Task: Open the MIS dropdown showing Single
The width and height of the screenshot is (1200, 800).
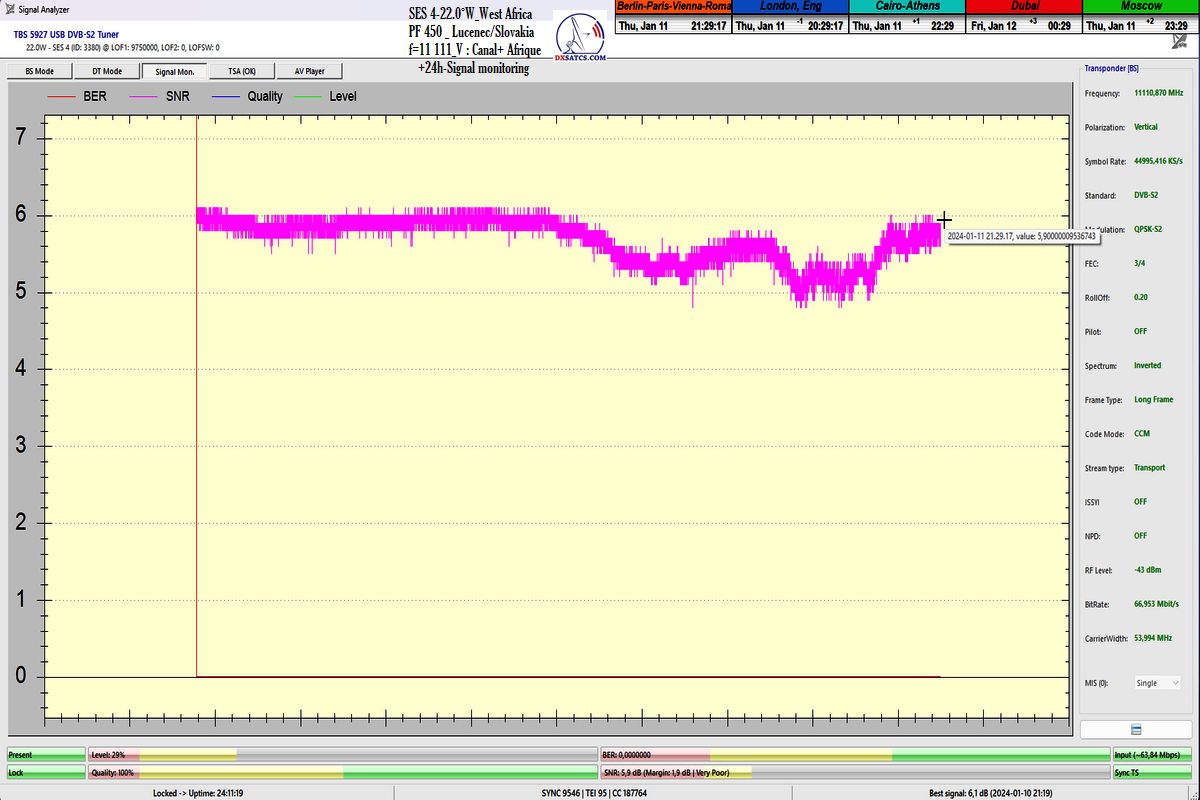Action: point(1155,683)
